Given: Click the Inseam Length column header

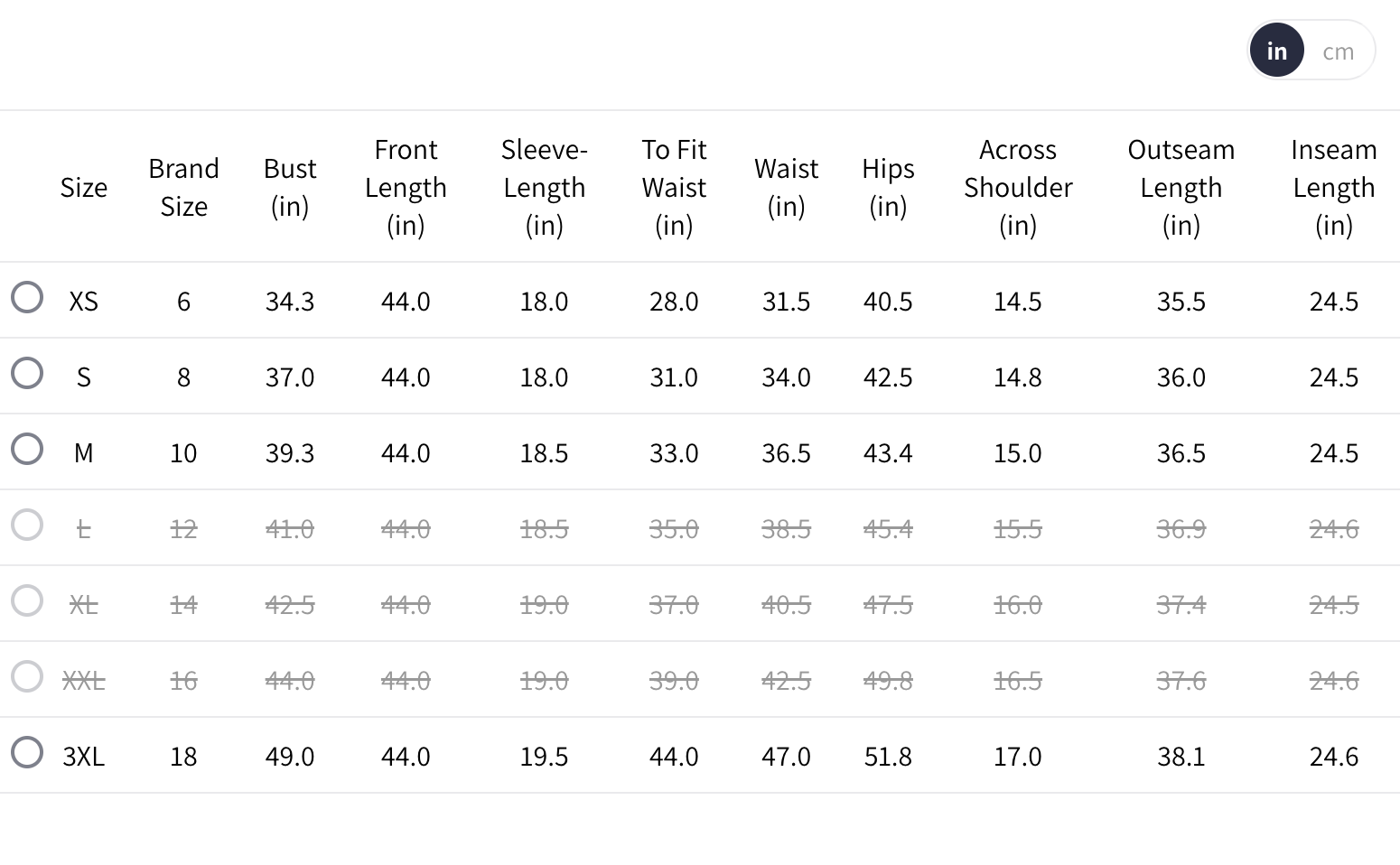Looking at the screenshot, I should click(1333, 187).
